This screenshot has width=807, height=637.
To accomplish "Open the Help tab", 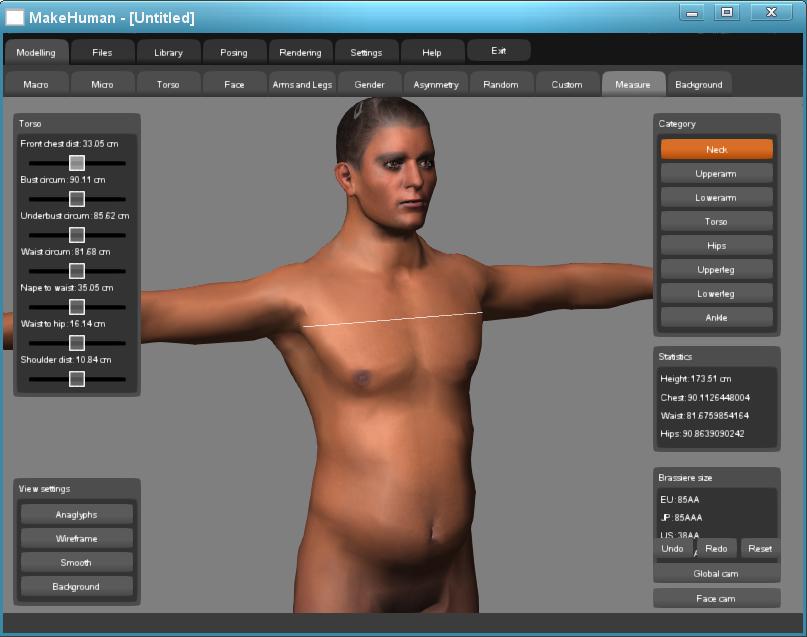I will tap(432, 52).
